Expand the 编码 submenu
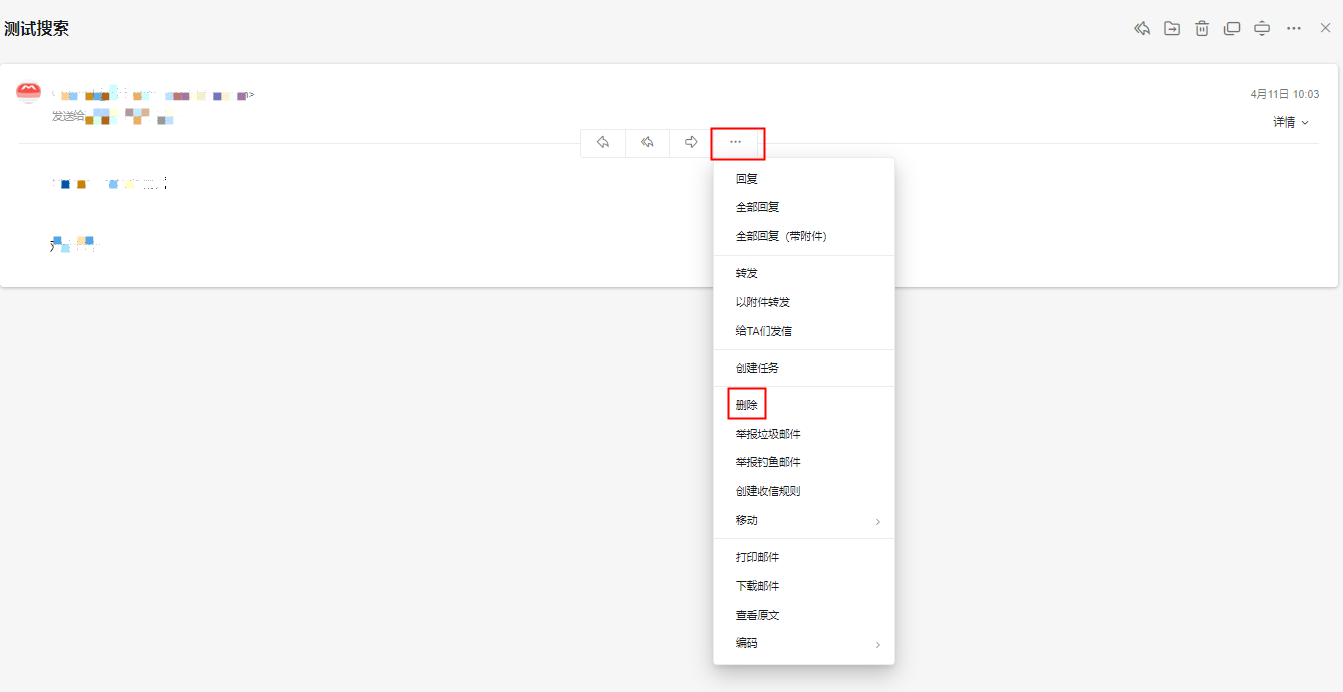Viewport: 1343px width, 692px height. 877,645
